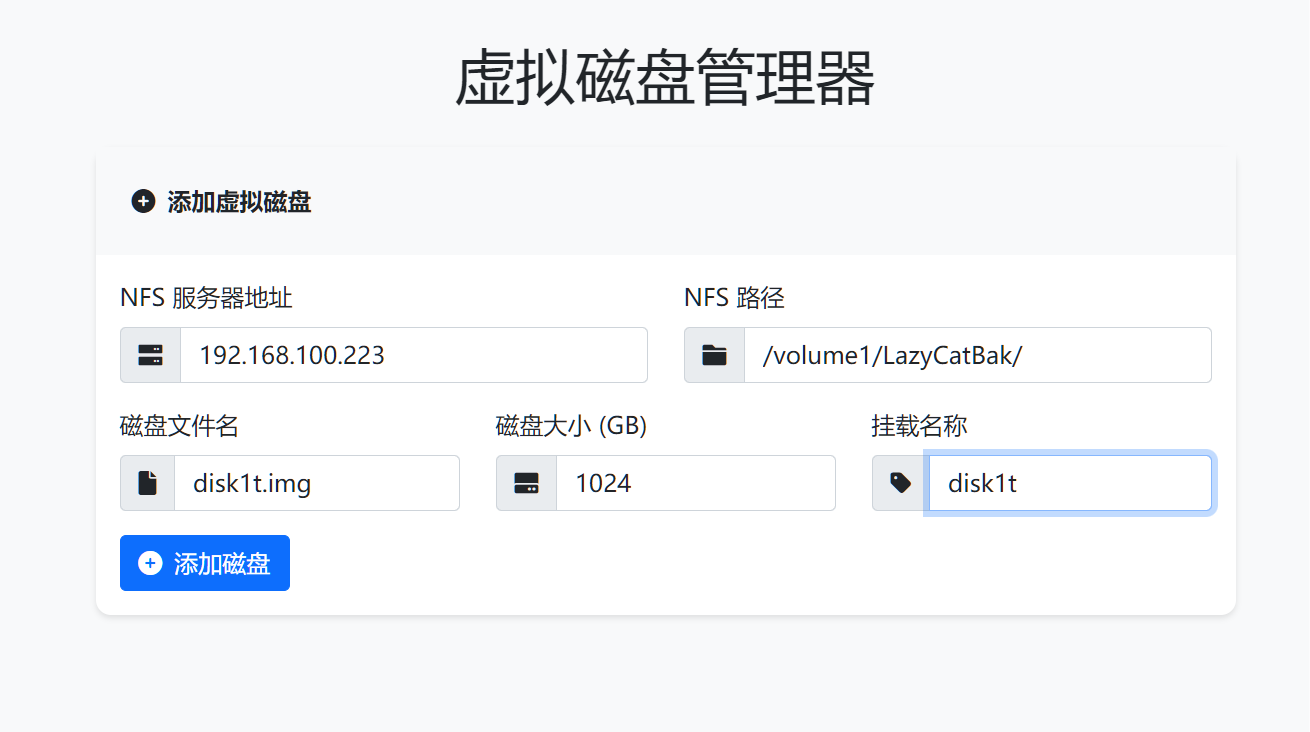
Task: Click the 添加虚拟磁盘 header text
Action: click(239, 202)
